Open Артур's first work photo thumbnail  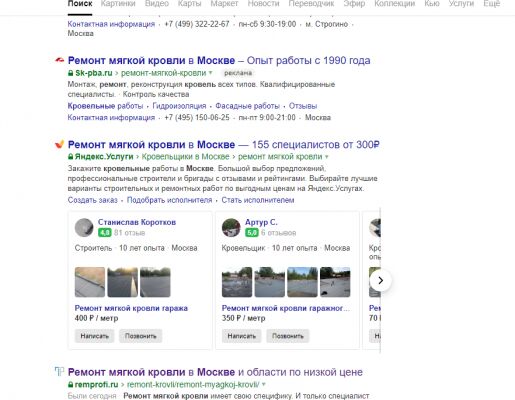237,282
